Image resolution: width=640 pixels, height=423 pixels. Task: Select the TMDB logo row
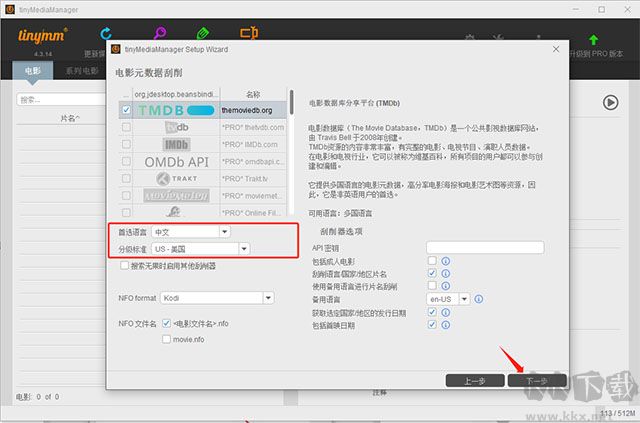click(x=176, y=110)
